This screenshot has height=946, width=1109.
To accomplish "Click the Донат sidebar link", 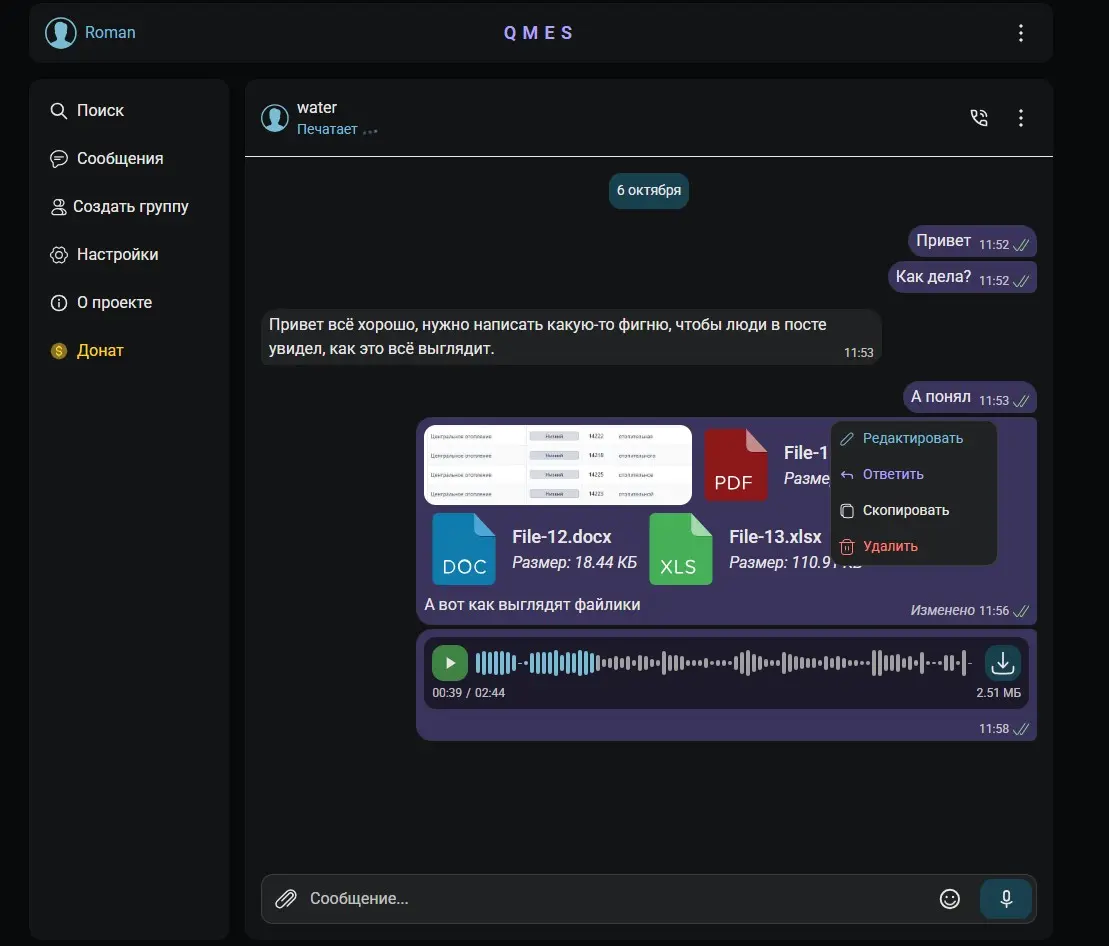I will (x=87, y=351).
